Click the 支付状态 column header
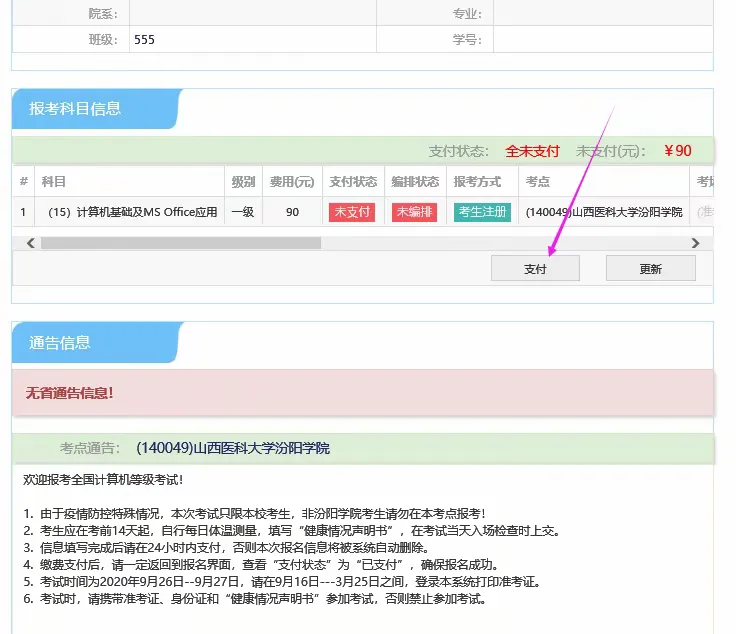Image resolution: width=736 pixels, height=634 pixels. pyautogui.click(x=353, y=182)
